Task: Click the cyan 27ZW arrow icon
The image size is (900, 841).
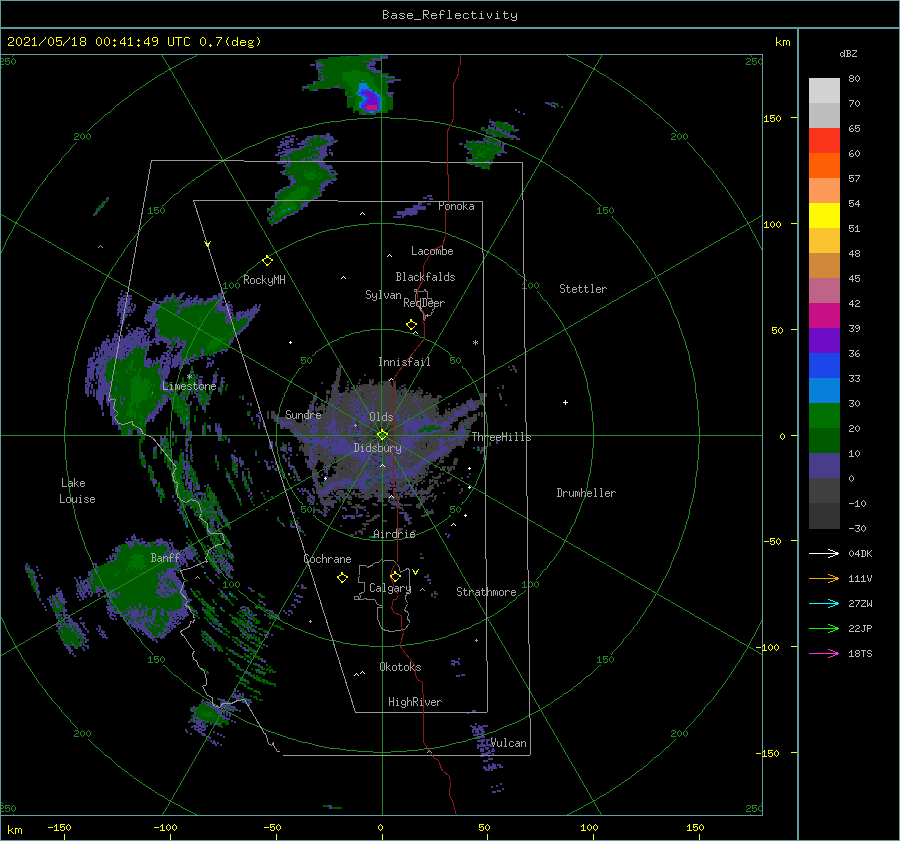Action: tap(824, 603)
